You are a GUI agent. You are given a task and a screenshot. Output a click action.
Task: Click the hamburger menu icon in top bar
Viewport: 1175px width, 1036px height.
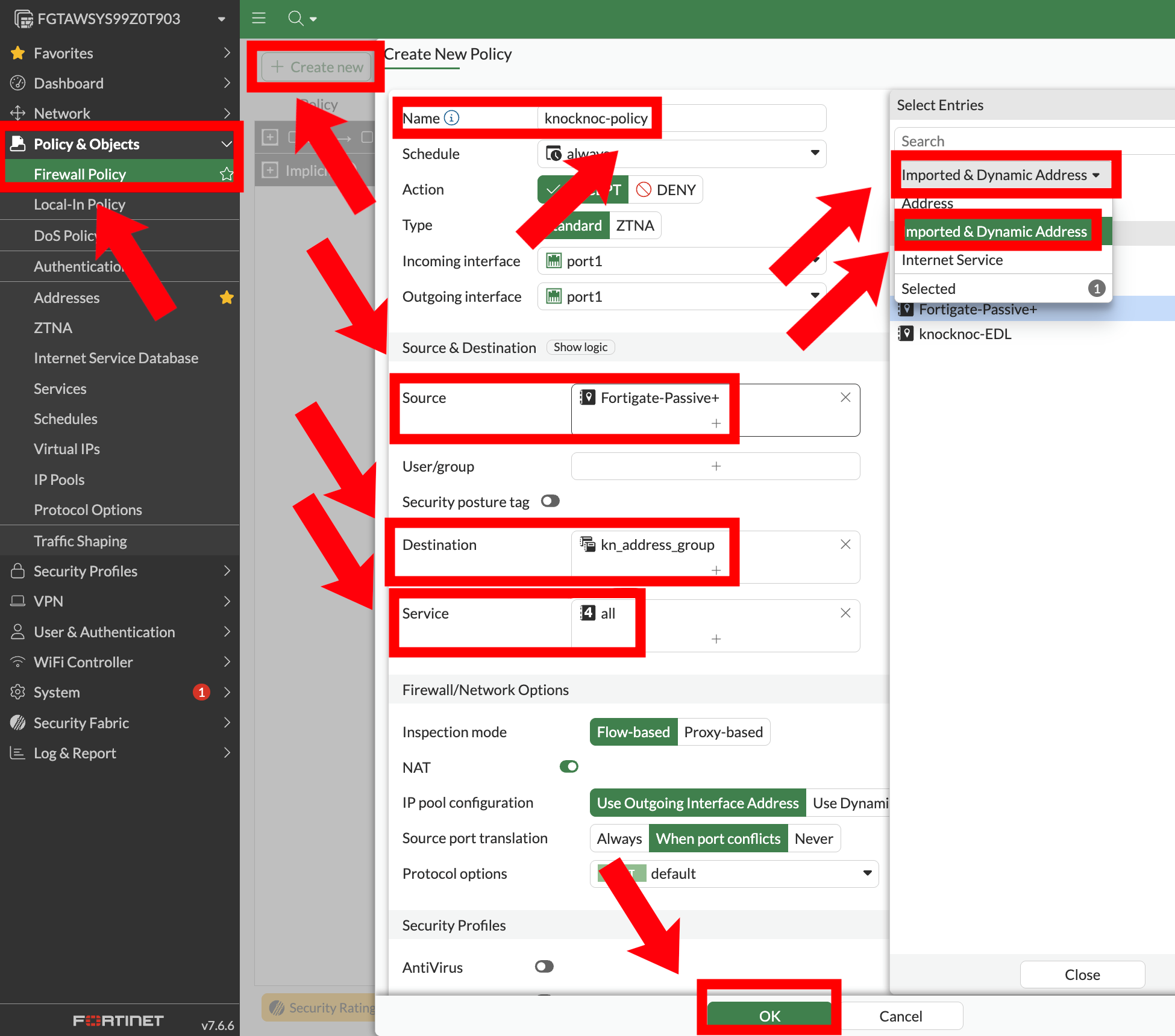point(258,18)
